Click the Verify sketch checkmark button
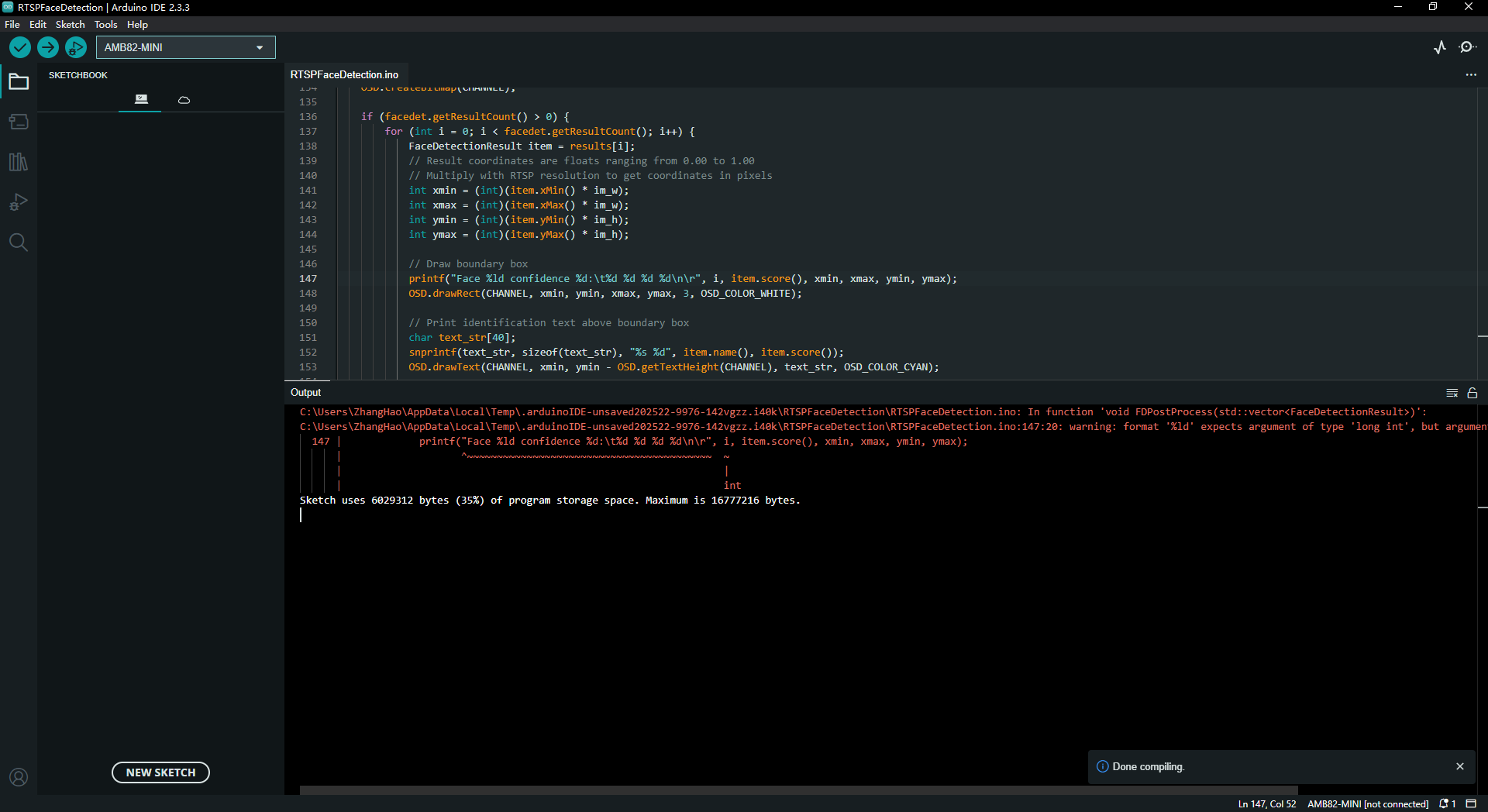The height and width of the screenshot is (812, 1488). tap(20, 47)
